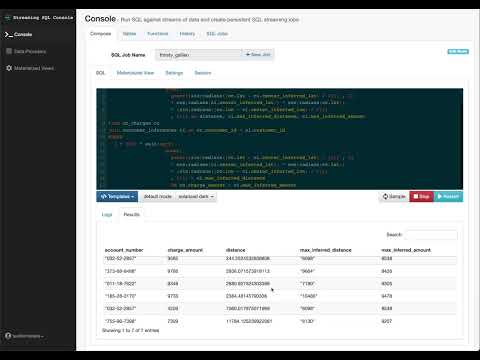480x360 pixels.
Task: Switch to the Compose tab
Action: point(100,34)
